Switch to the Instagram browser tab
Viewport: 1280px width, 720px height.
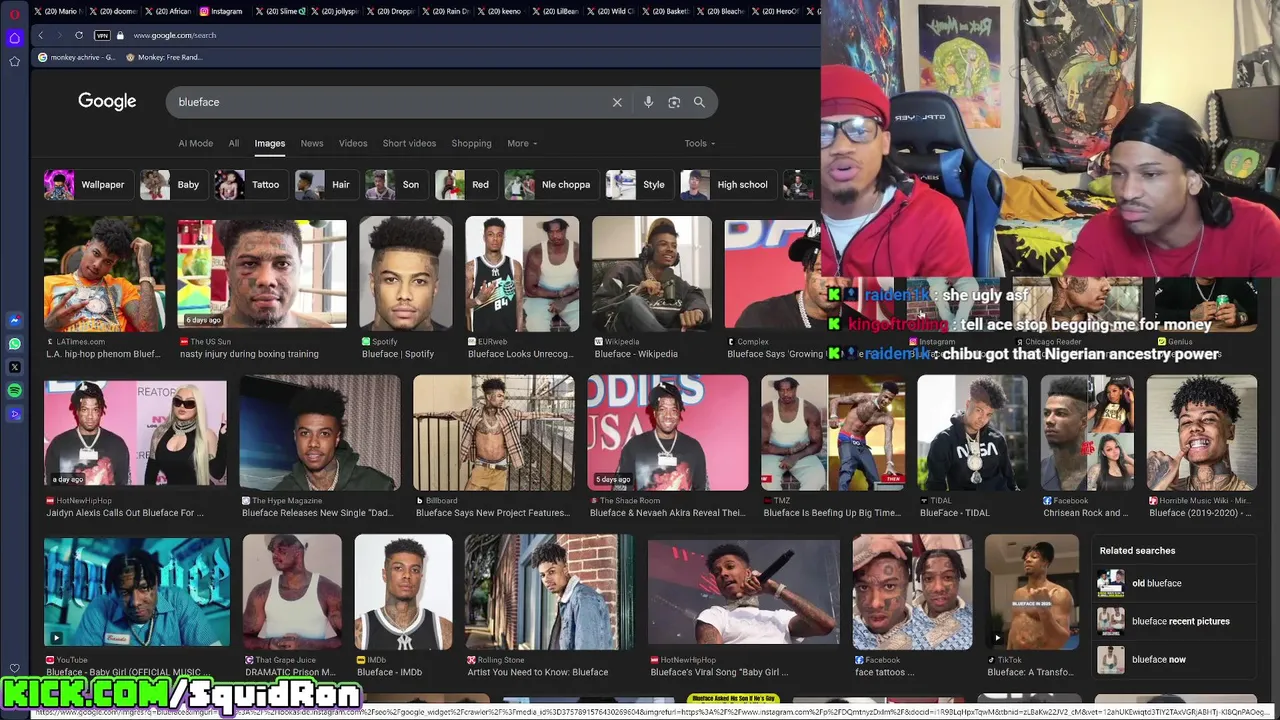point(220,11)
